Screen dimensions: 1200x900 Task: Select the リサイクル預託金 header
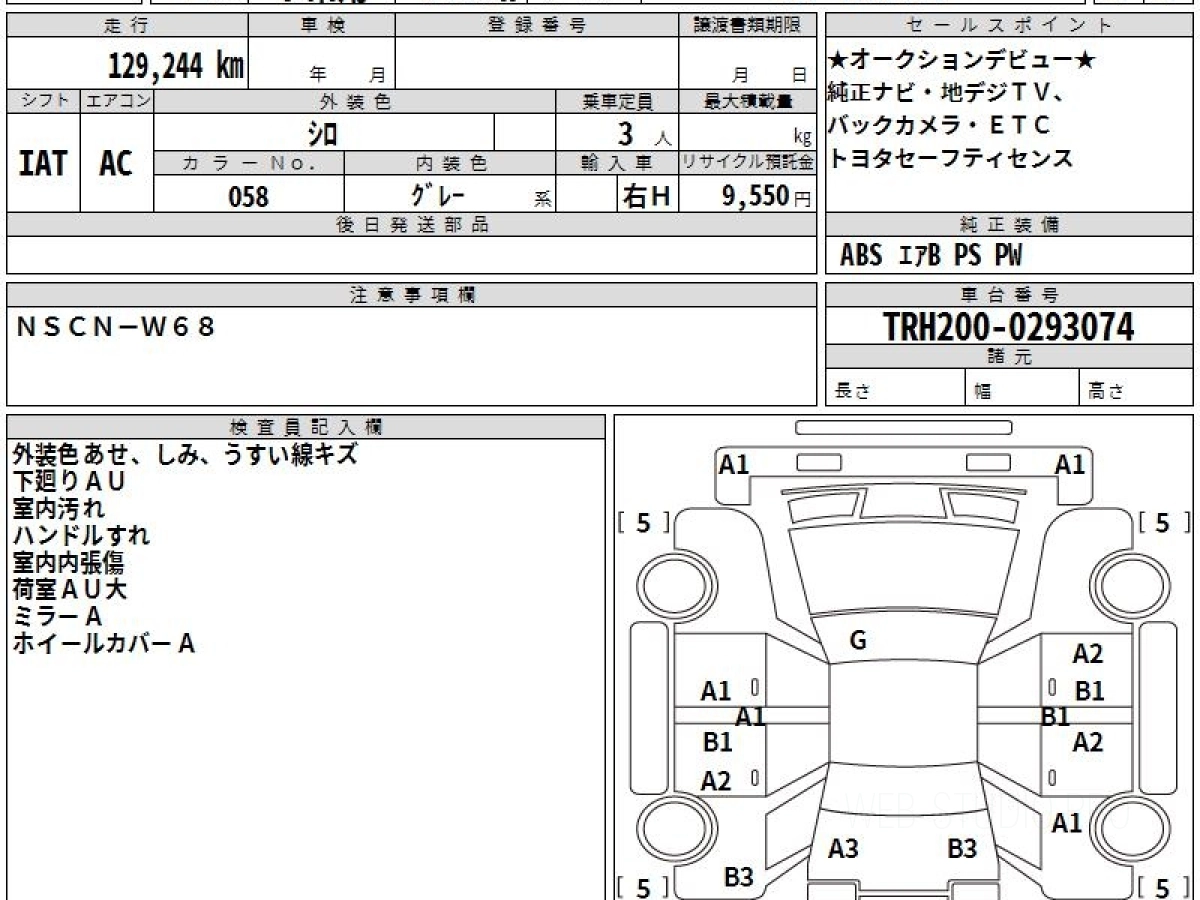pyautogui.click(x=747, y=163)
